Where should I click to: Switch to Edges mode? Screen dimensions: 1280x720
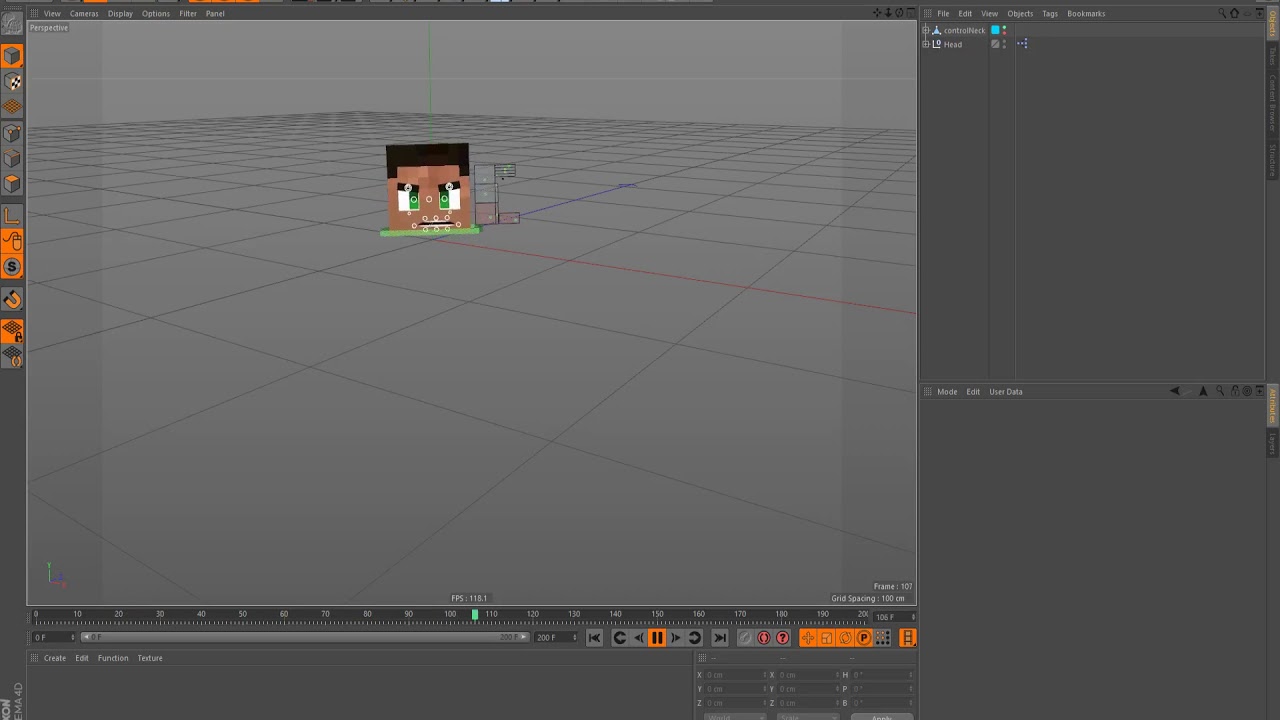click(x=12, y=158)
